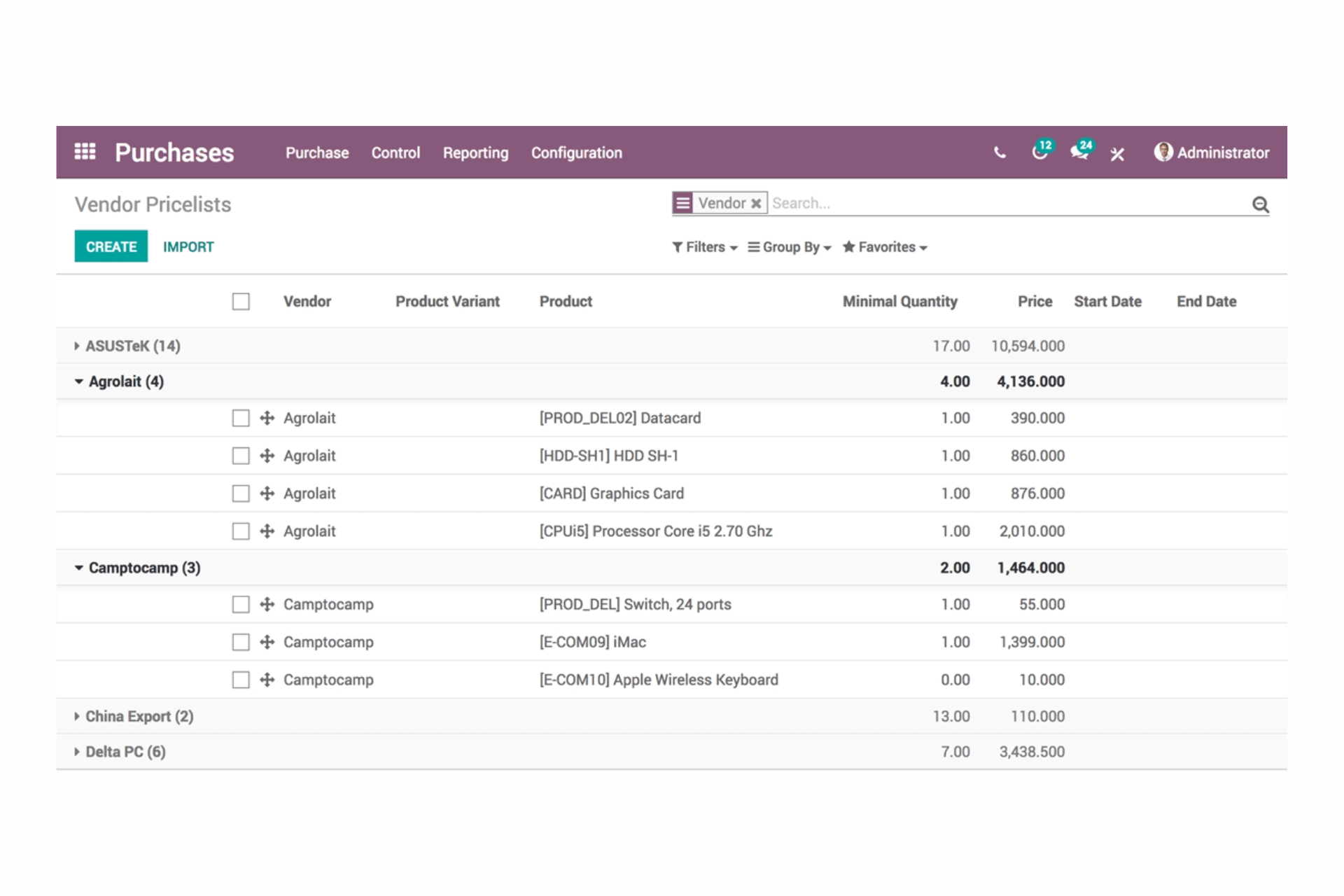The height and width of the screenshot is (896, 1344).
Task: Open the [PROD_DEL02] Datacard product cell
Action: 619,418
